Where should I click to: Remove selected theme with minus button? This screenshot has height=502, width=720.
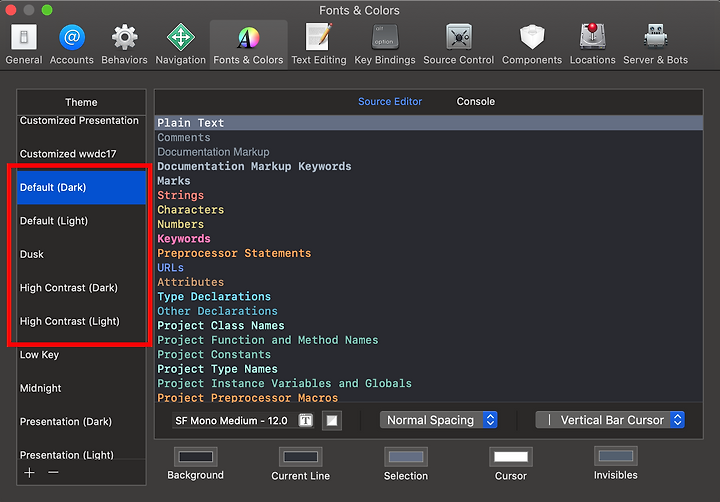tap(53, 472)
